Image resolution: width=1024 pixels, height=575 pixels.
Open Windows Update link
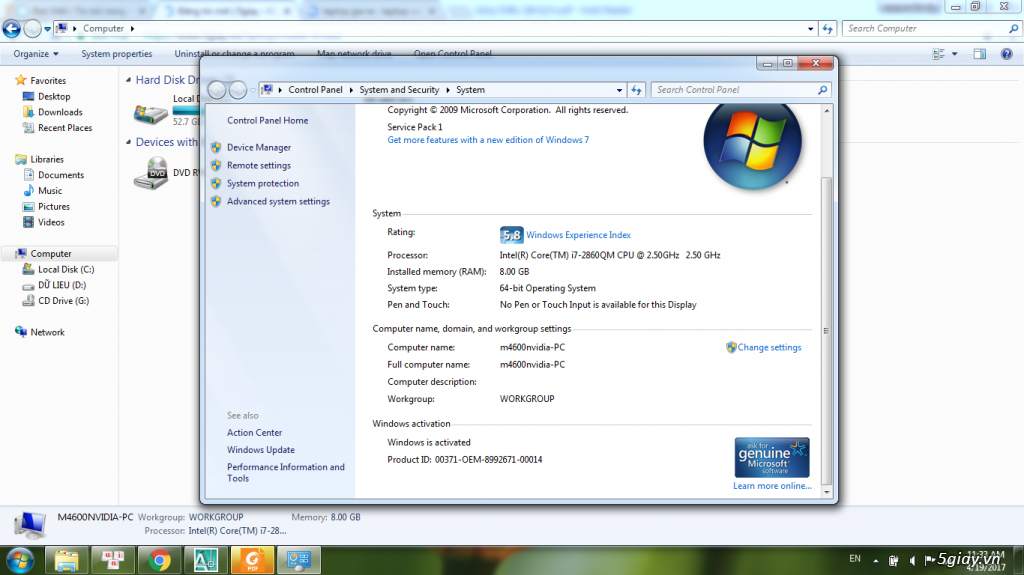(x=261, y=450)
